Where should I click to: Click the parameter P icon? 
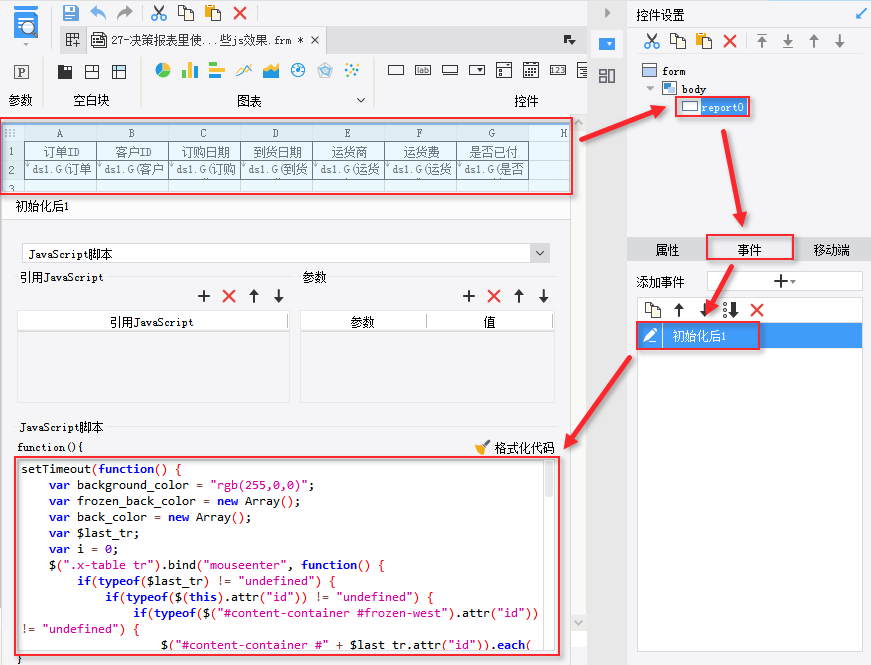[21, 72]
